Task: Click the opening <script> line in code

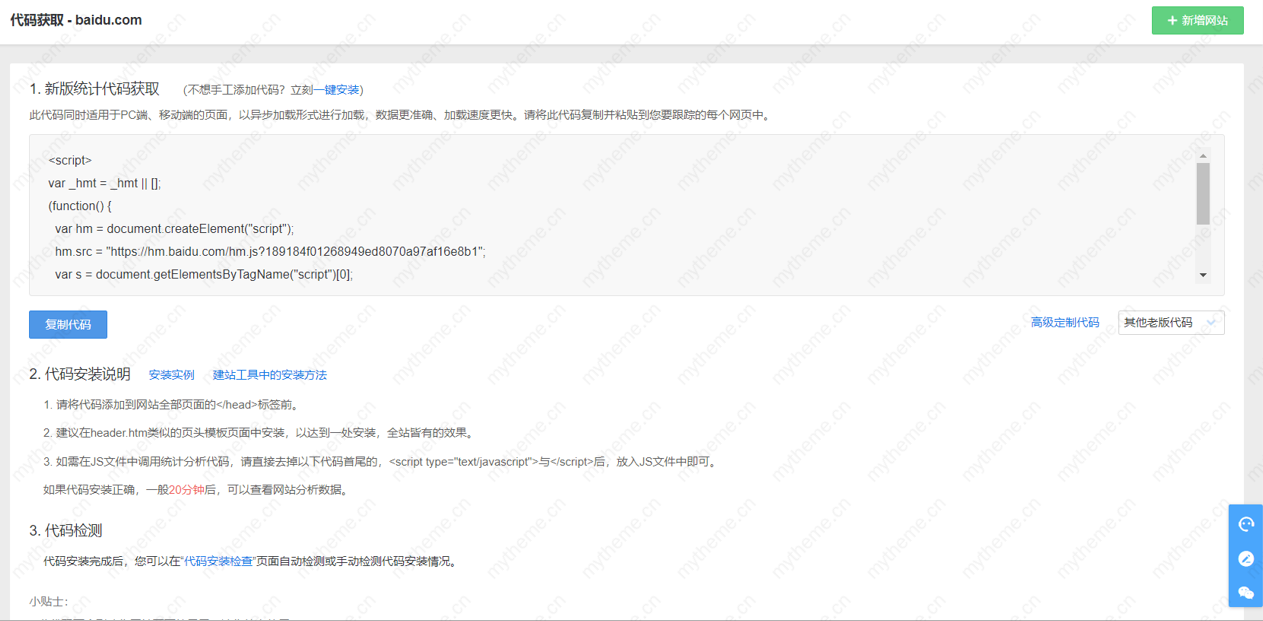Action: [70, 160]
